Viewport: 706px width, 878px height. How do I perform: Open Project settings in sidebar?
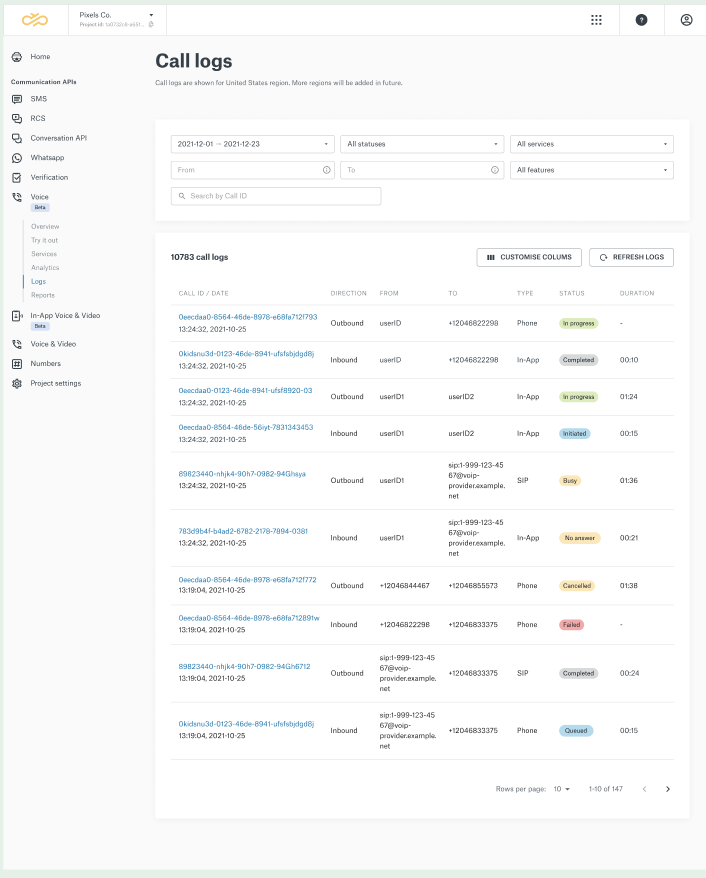(55, 383)
